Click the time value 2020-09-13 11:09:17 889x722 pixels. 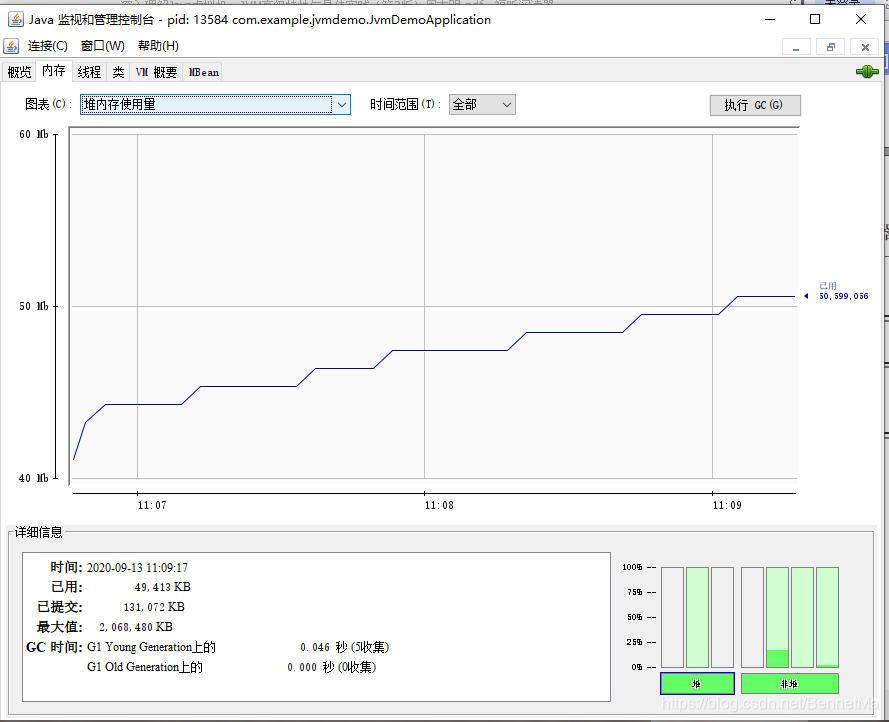[x=137, y=568]
